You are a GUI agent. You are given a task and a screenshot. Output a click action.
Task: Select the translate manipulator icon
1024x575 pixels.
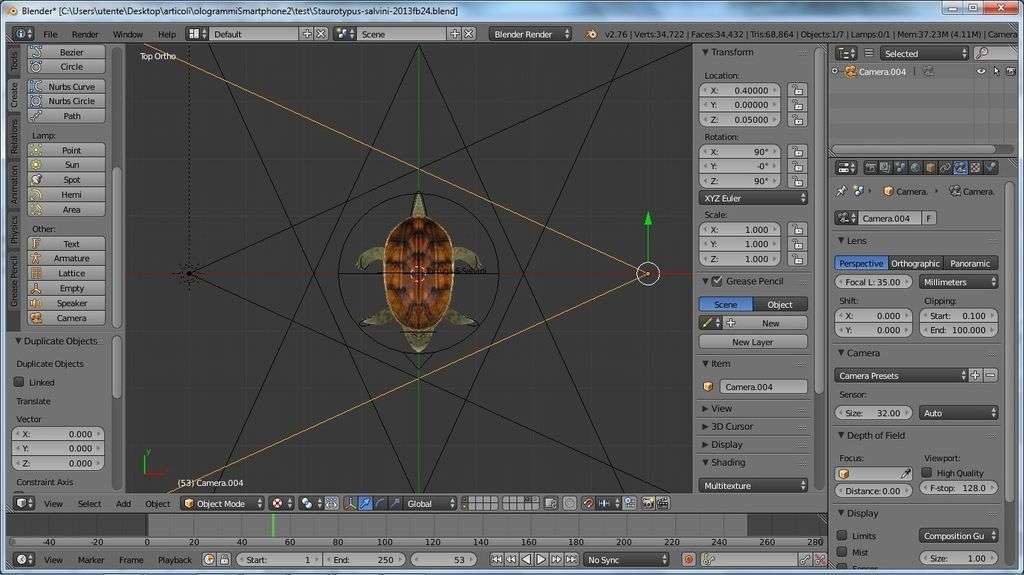tap(366, 503)
